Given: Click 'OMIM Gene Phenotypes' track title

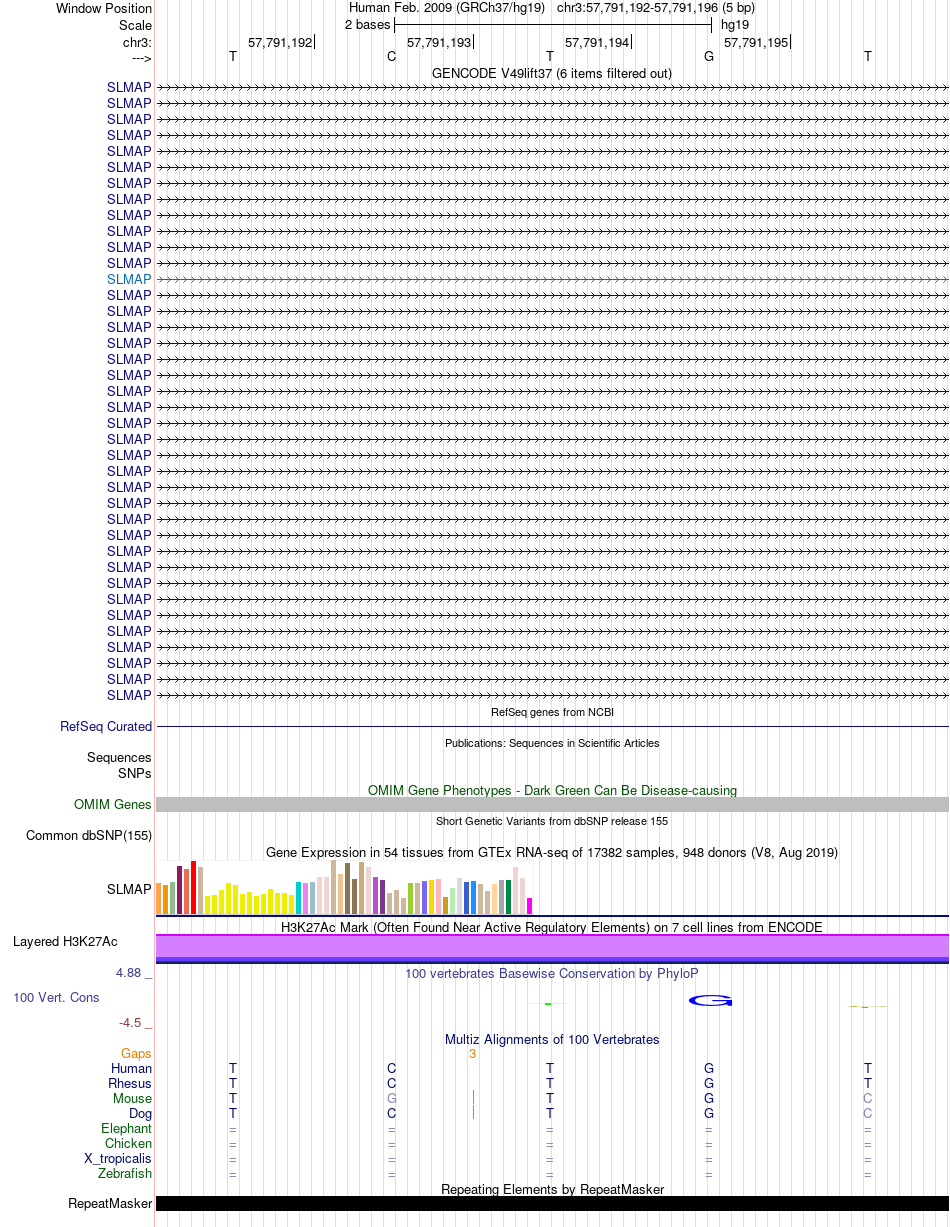Looking at the screenshot, I should click(x=552, y=791).
